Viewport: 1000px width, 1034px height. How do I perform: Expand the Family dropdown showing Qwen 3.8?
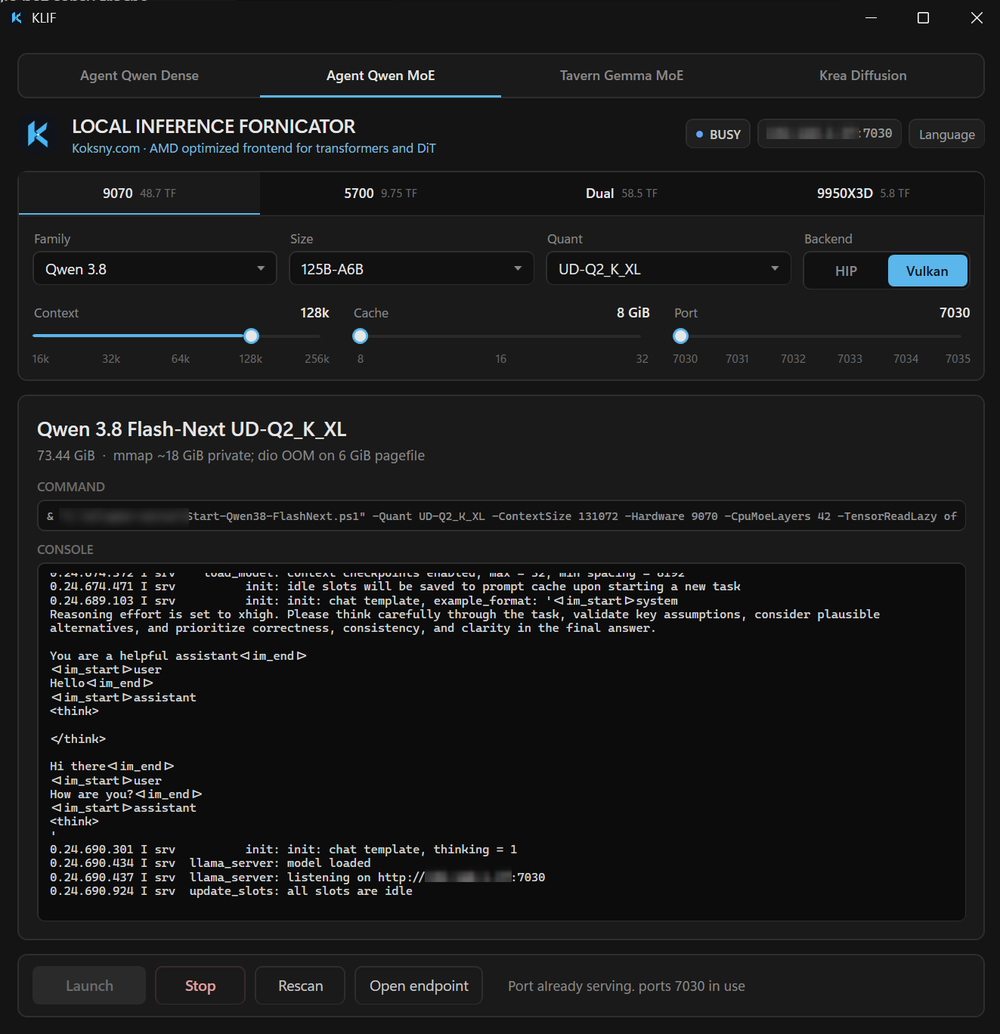[x=155, y=268]
